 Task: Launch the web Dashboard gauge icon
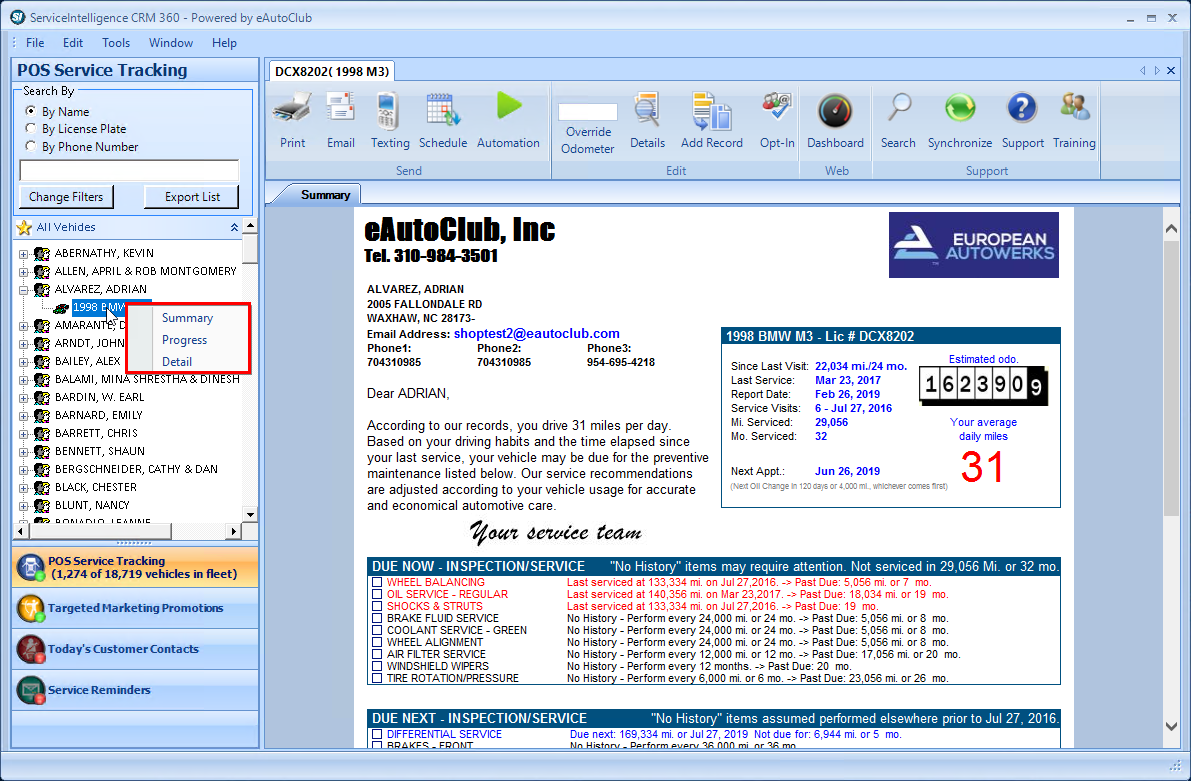click(x=835, y=112)
